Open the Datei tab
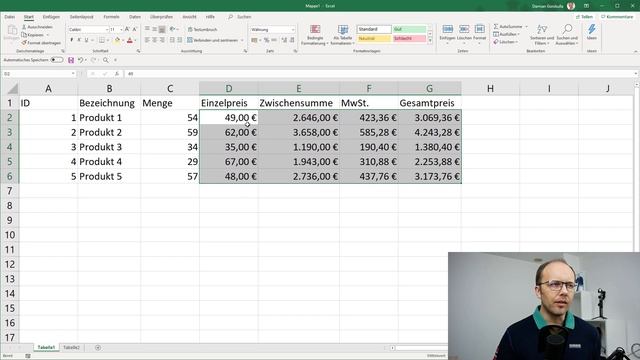640x360 pixels. pyautogui.click(x=9, y=17)
